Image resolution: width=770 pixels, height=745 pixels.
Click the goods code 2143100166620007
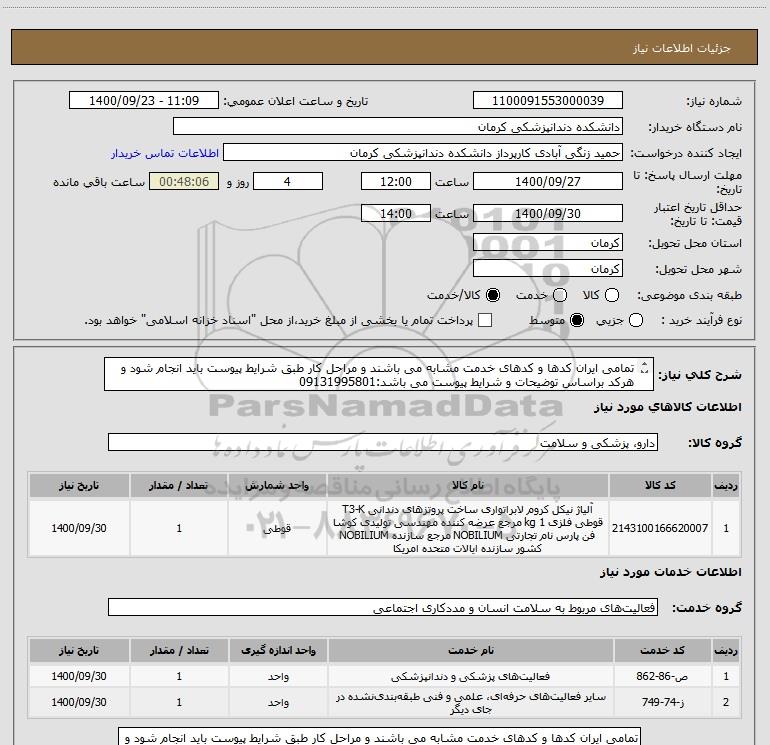click(x=660, y=528)
